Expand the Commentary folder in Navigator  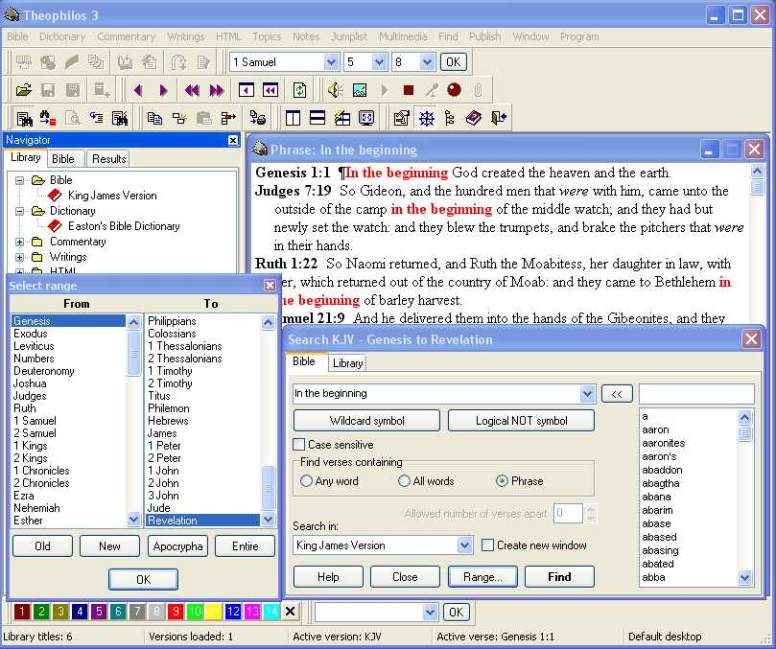click(x=19, y=242)
